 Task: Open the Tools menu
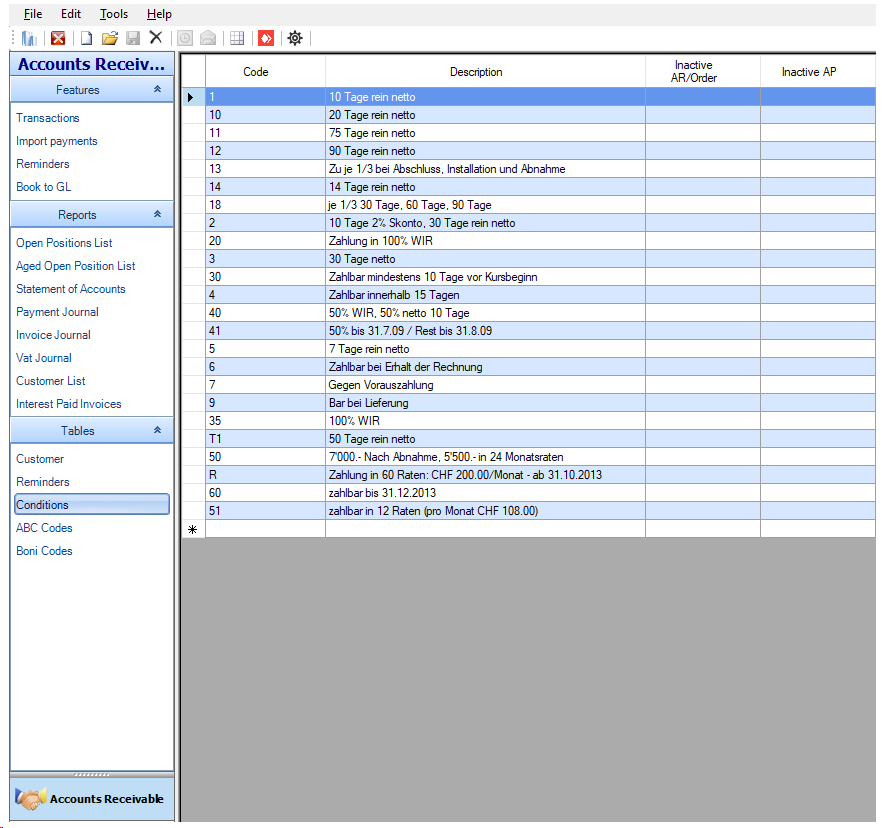tap(114, 14)
